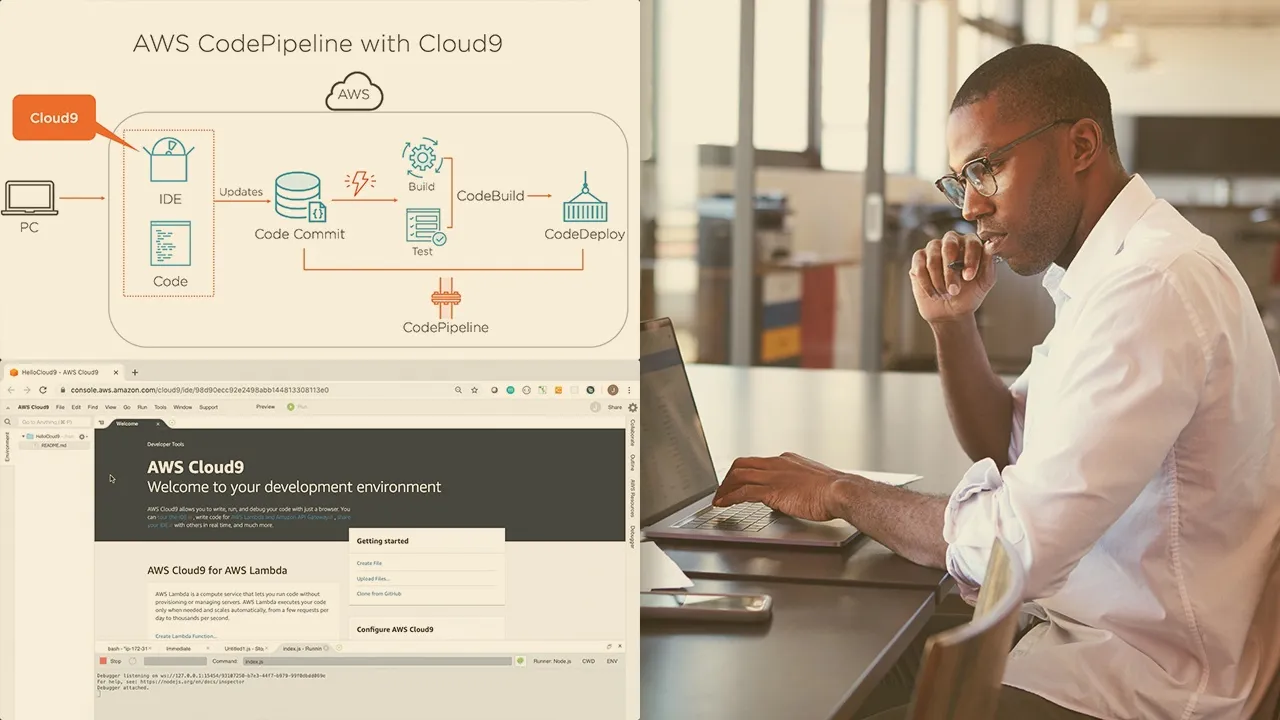Open the Chrome profile avatar
Viewport: 1280px width, 720px height.
pyautogui.click(x=612, y=390)
